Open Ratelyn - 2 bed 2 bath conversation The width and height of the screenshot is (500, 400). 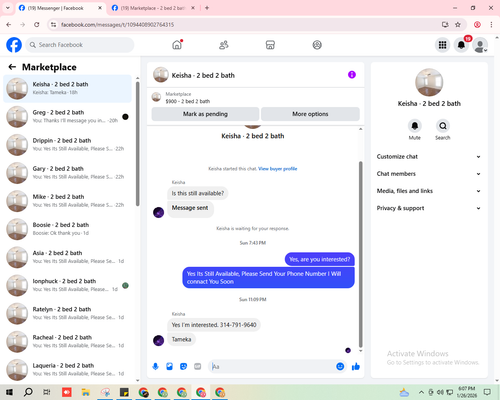(67, 313)
